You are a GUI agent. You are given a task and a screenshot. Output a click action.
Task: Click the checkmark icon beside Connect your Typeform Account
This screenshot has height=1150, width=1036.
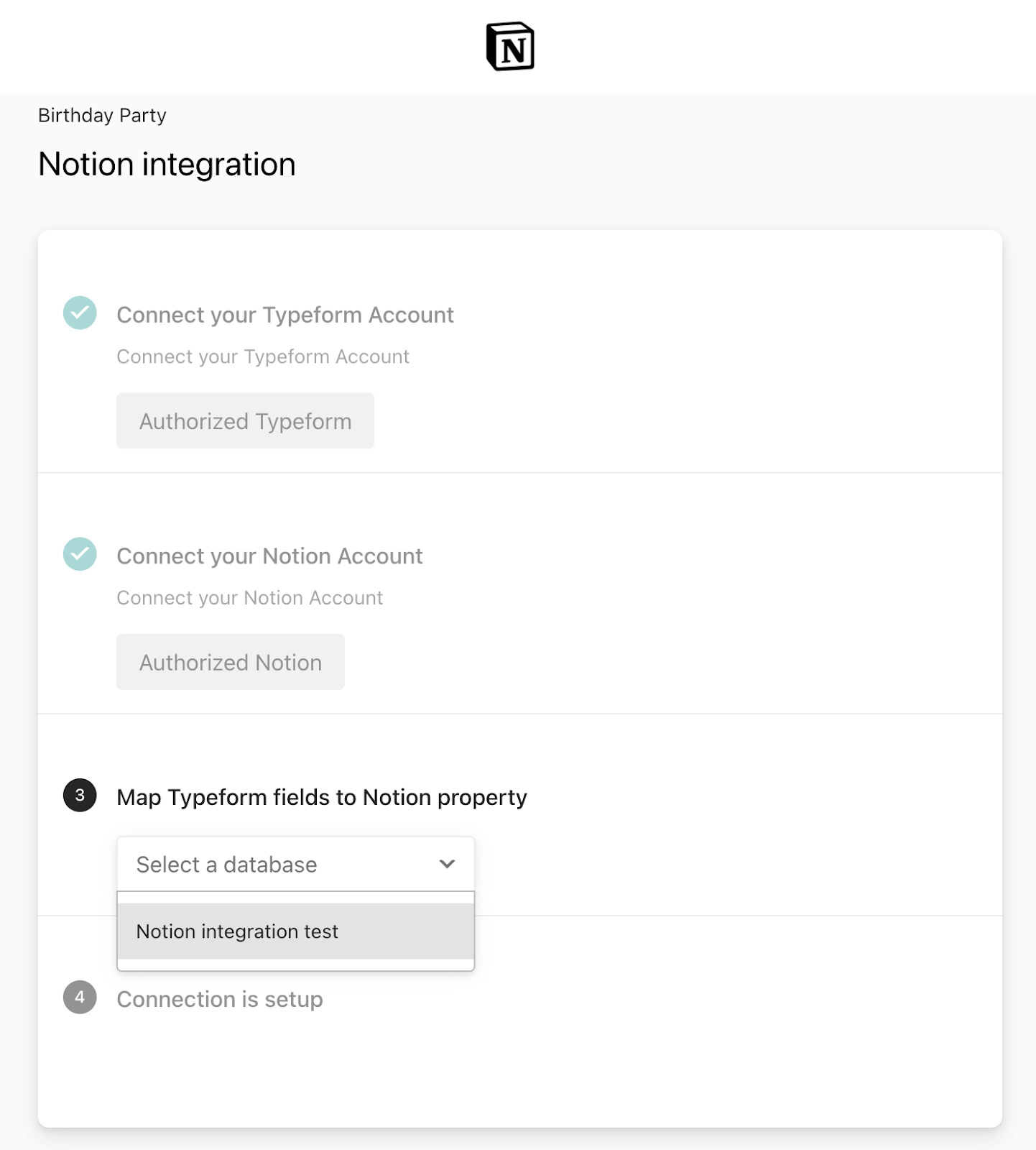[x=80, y=313]
